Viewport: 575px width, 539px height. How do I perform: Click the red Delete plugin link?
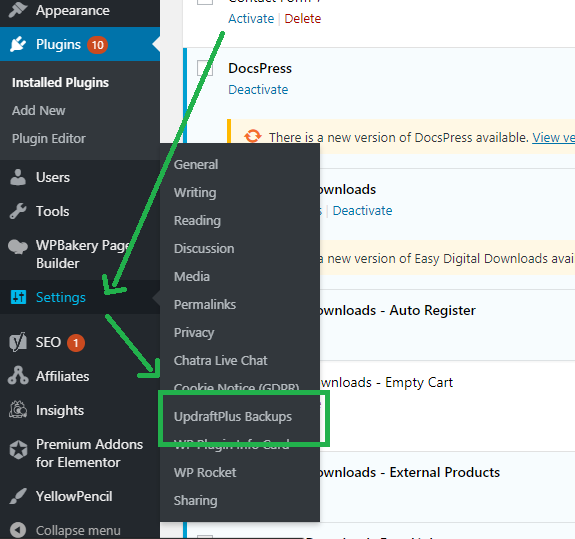303,18
